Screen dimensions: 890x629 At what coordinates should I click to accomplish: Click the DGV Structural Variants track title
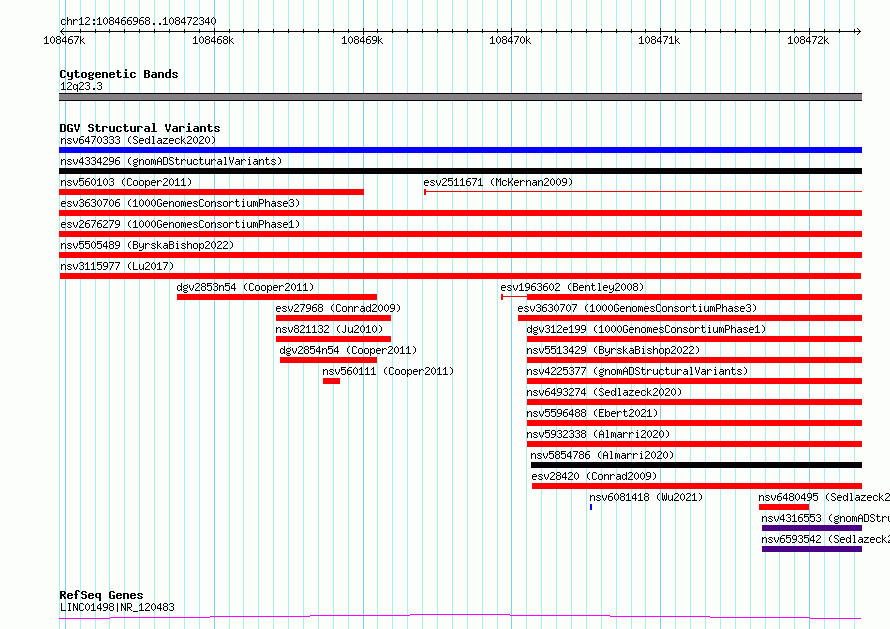coord(140,128)
